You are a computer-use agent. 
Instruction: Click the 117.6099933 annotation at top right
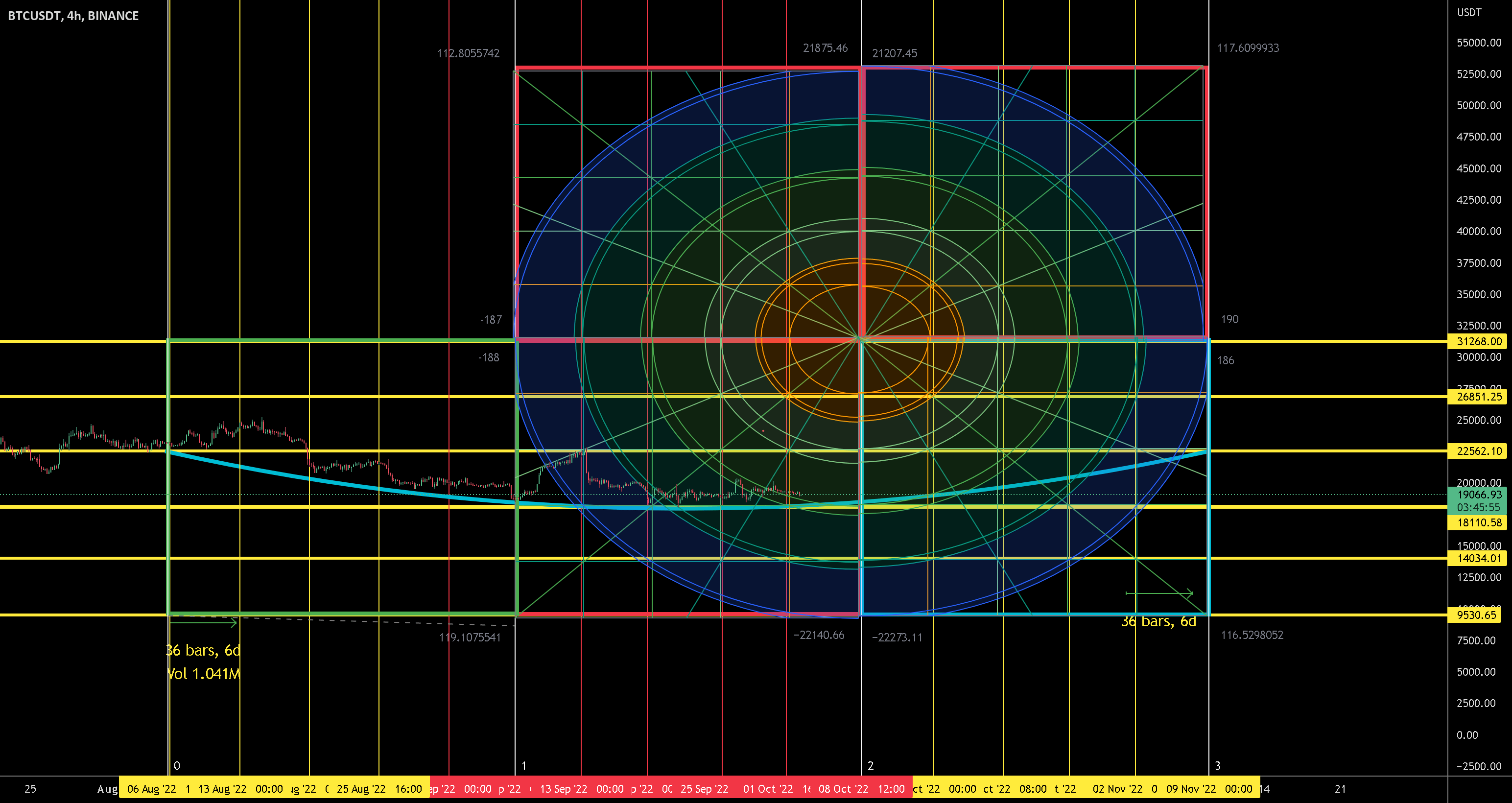point(1248,48)
